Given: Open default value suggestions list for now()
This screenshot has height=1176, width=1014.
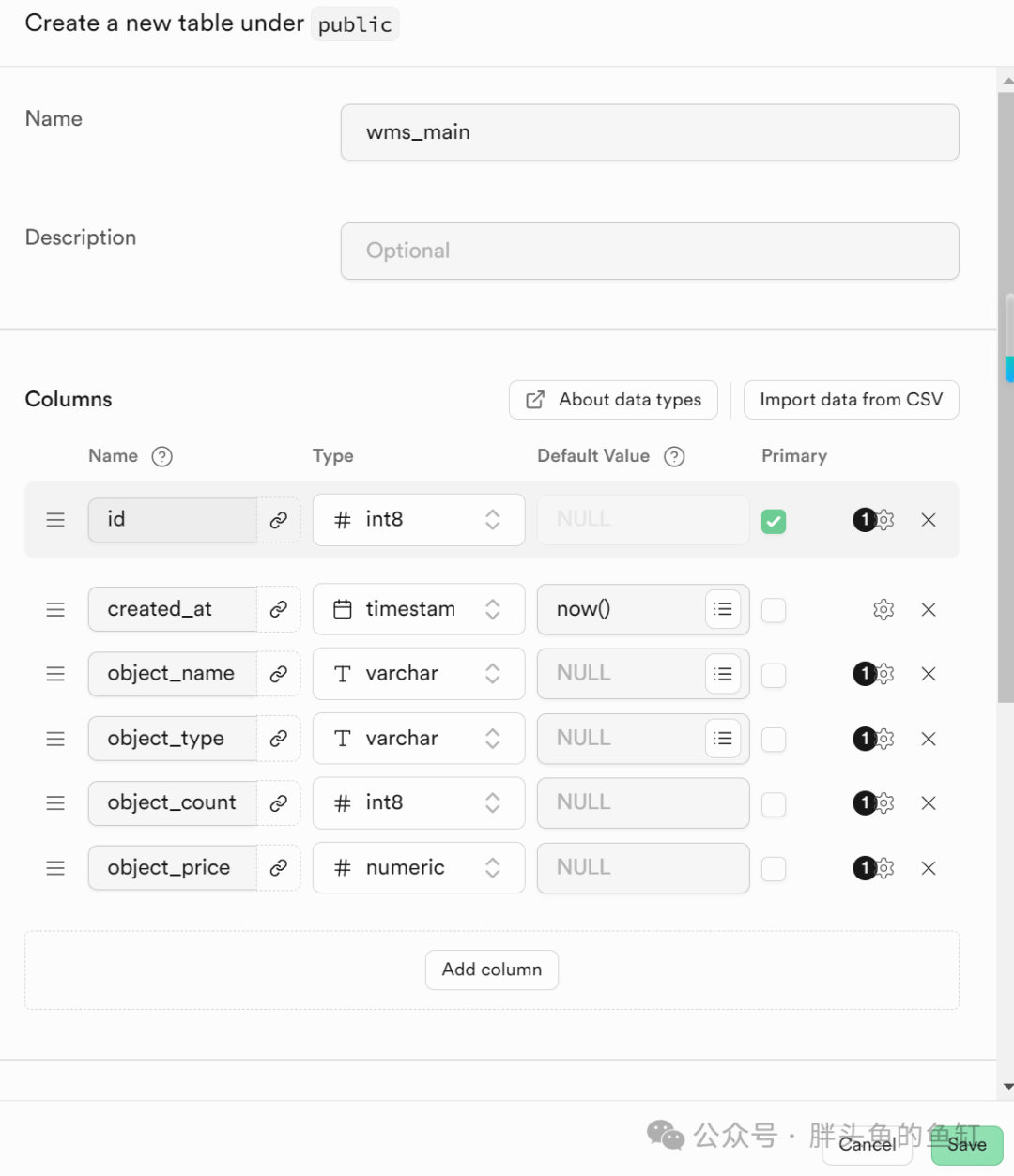Looking at the screenshot, I should pos(723,609).
